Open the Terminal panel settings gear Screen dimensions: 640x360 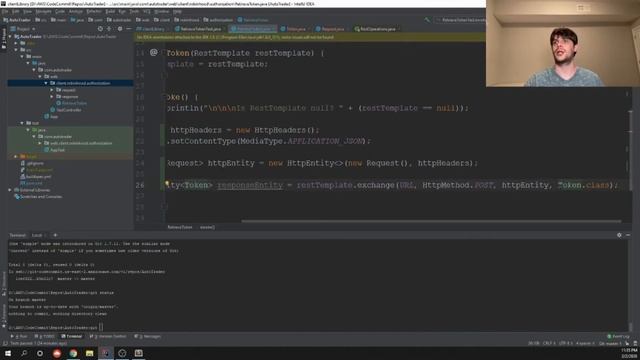619,235
